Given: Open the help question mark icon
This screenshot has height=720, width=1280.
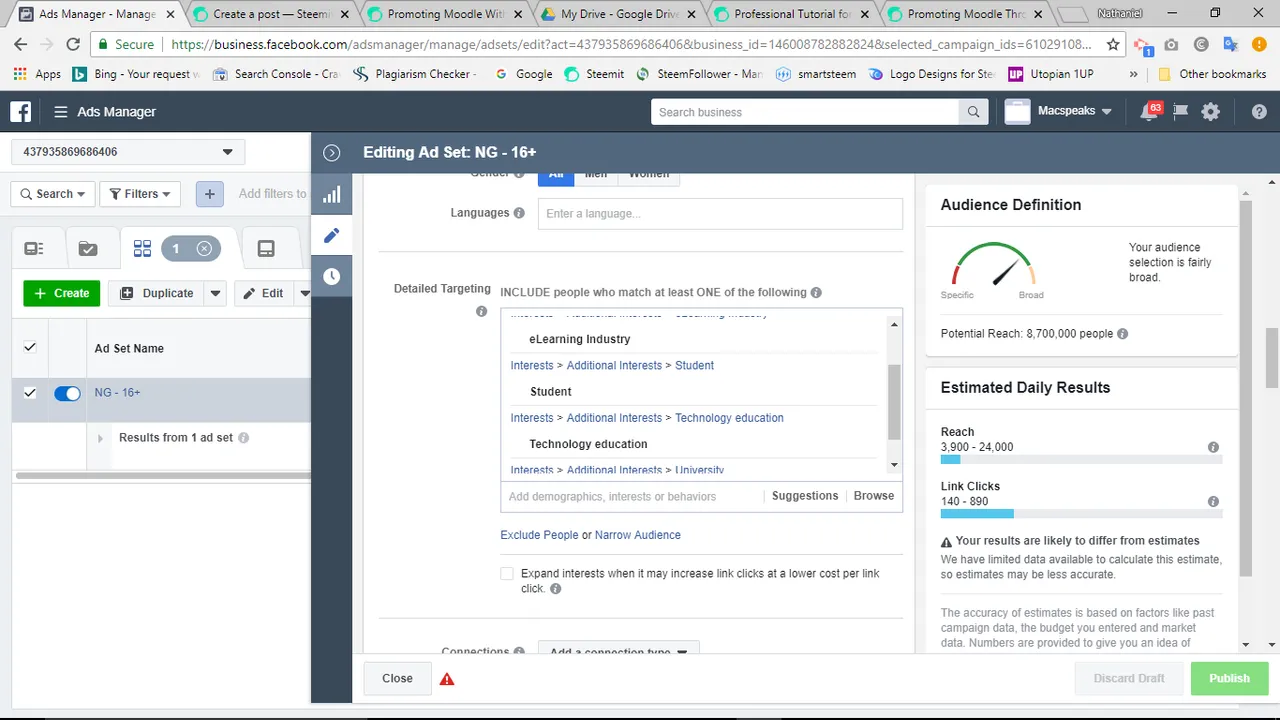Looking at the screenshot, I should coord(1259,112).
